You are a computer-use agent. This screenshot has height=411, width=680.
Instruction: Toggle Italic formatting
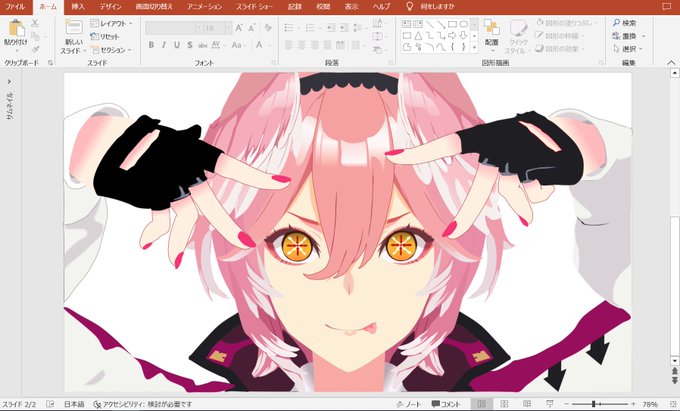[x=164, y=45]
